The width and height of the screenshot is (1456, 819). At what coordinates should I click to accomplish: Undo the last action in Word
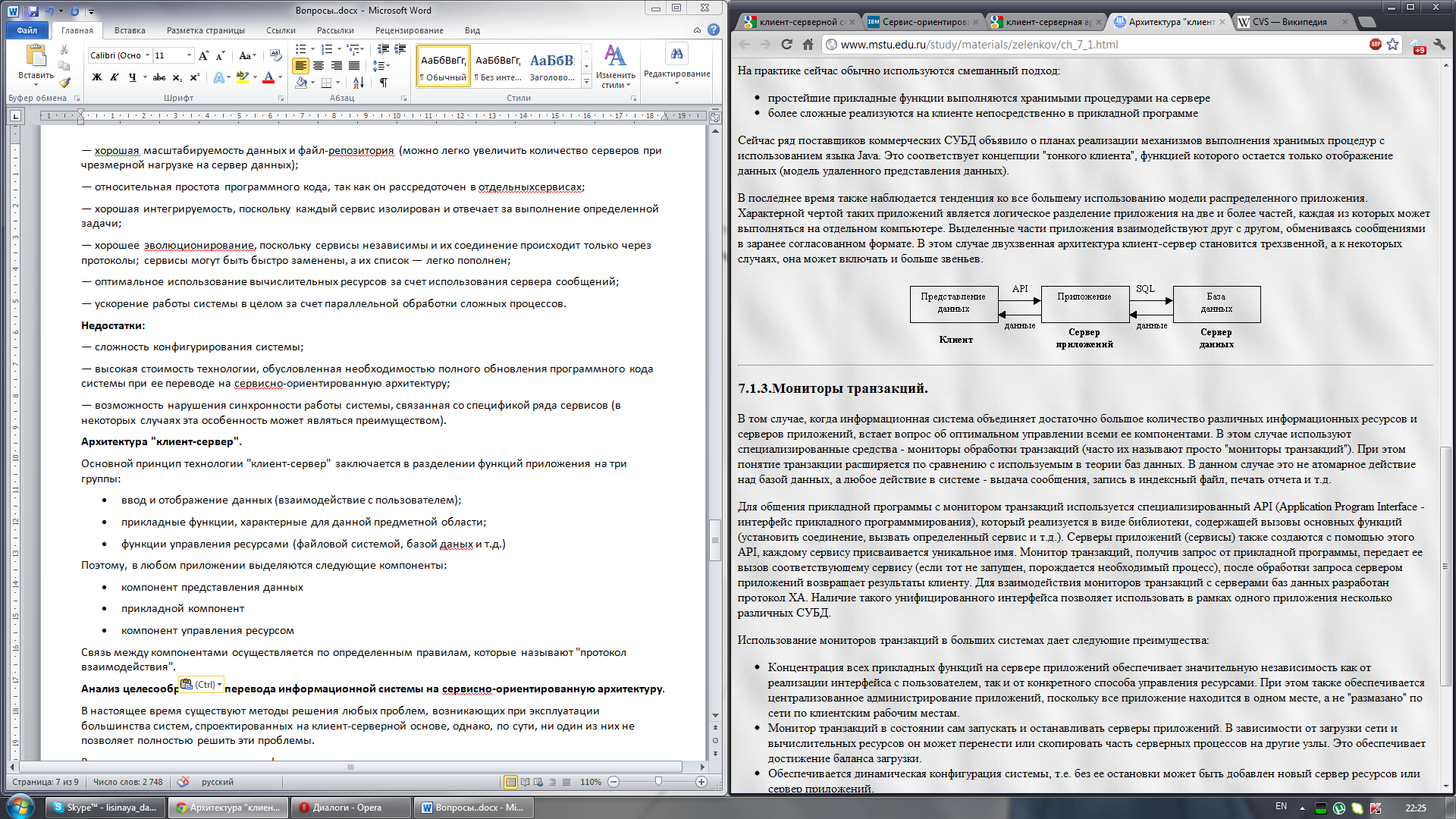50,11
